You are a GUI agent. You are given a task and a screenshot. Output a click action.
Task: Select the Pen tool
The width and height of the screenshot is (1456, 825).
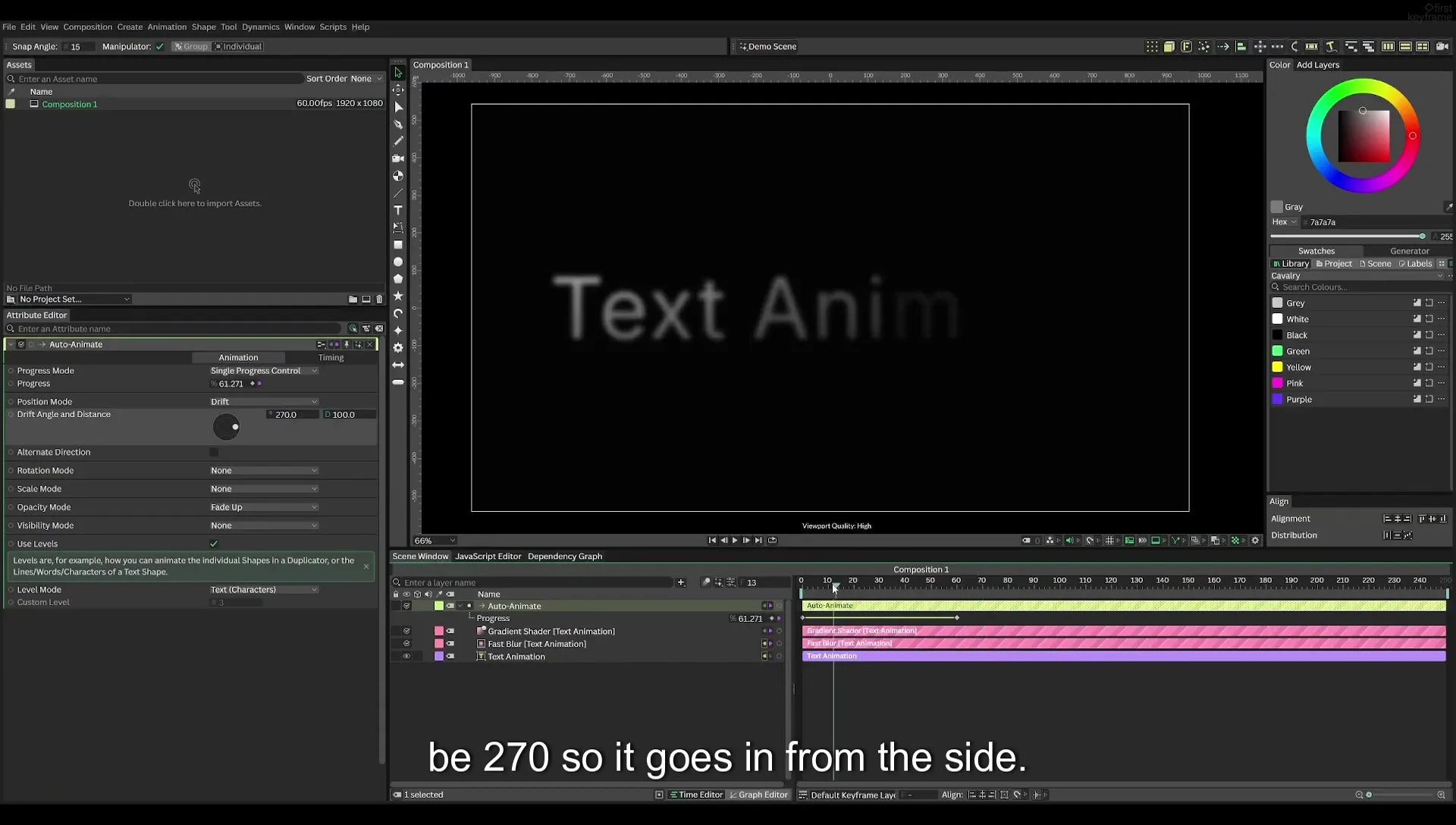click(x=398, y=124)
